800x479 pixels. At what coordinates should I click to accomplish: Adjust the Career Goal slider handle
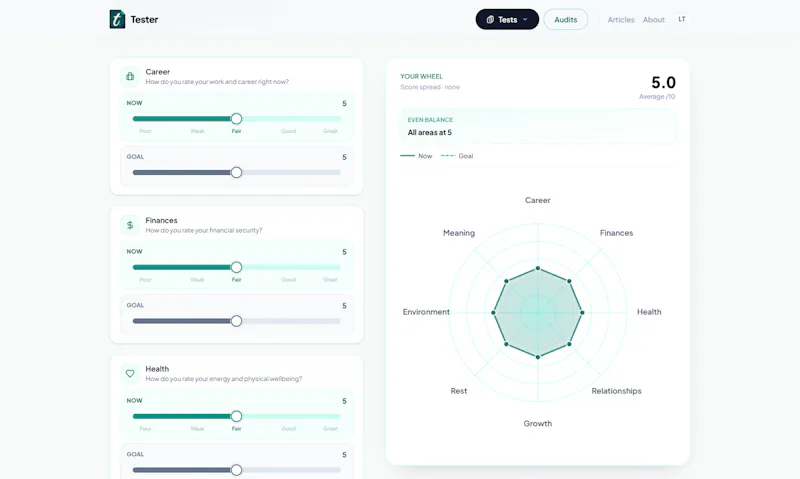(x=236, y=172)
